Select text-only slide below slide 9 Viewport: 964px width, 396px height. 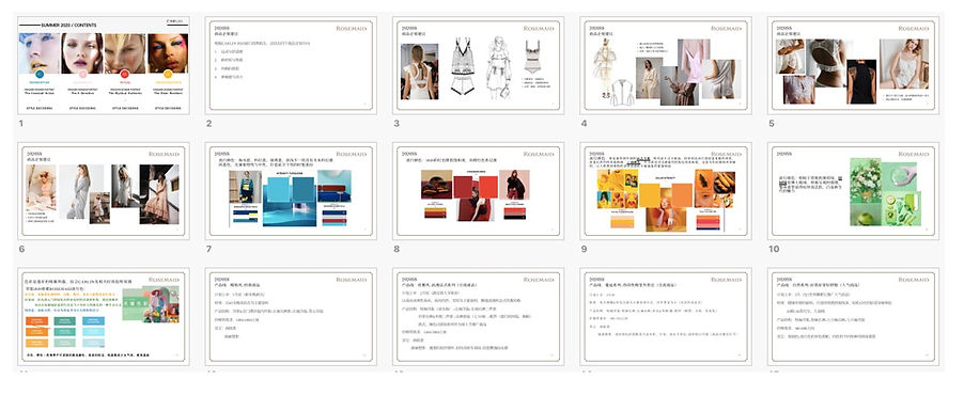click(x=666, y=317)
